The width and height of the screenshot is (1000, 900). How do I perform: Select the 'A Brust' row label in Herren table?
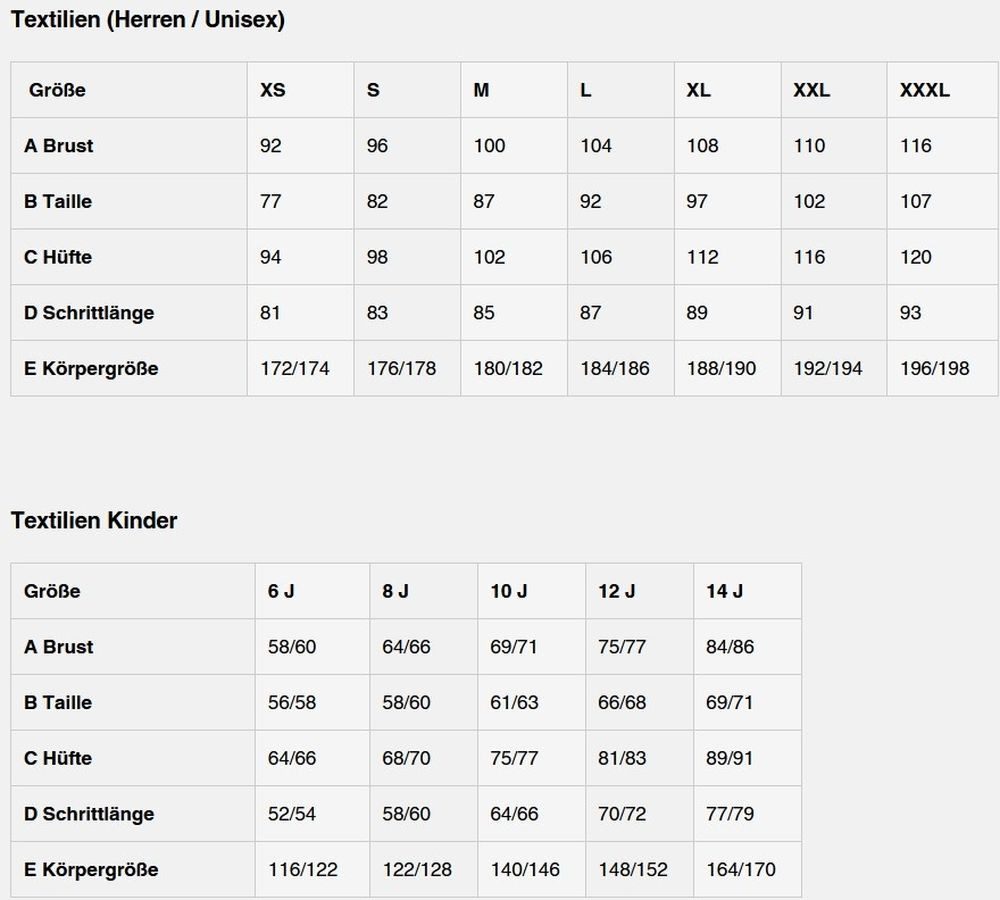tap(59, 146)
